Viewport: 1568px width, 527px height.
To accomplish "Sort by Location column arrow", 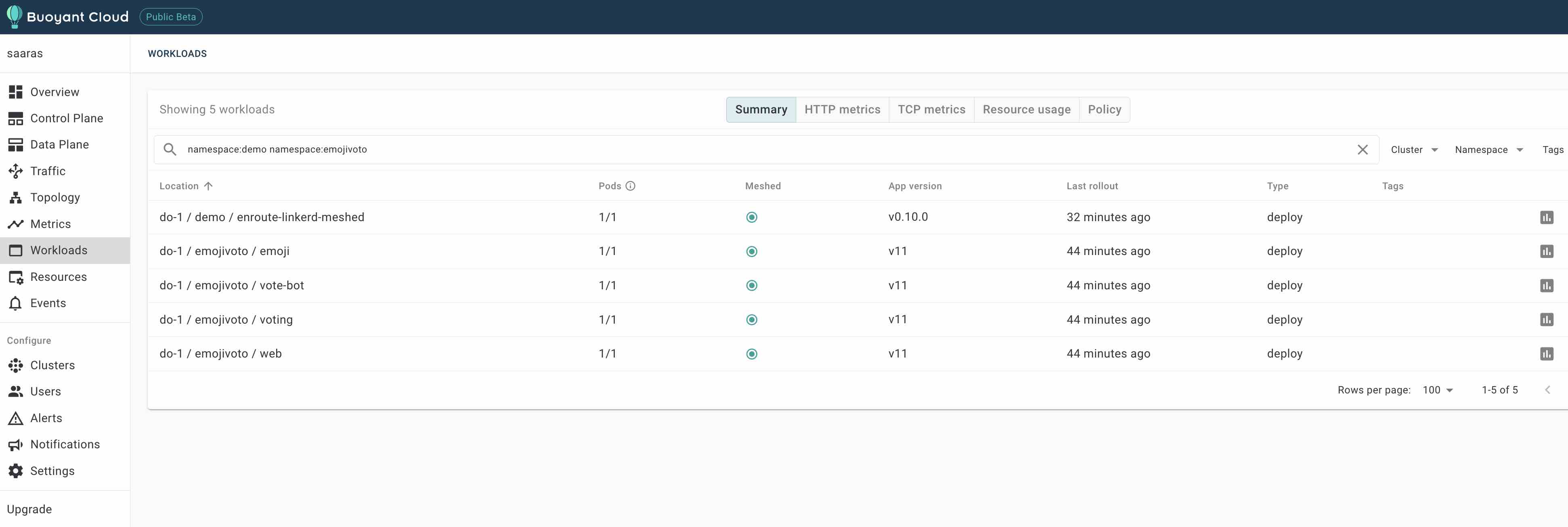I will (208, 186).
